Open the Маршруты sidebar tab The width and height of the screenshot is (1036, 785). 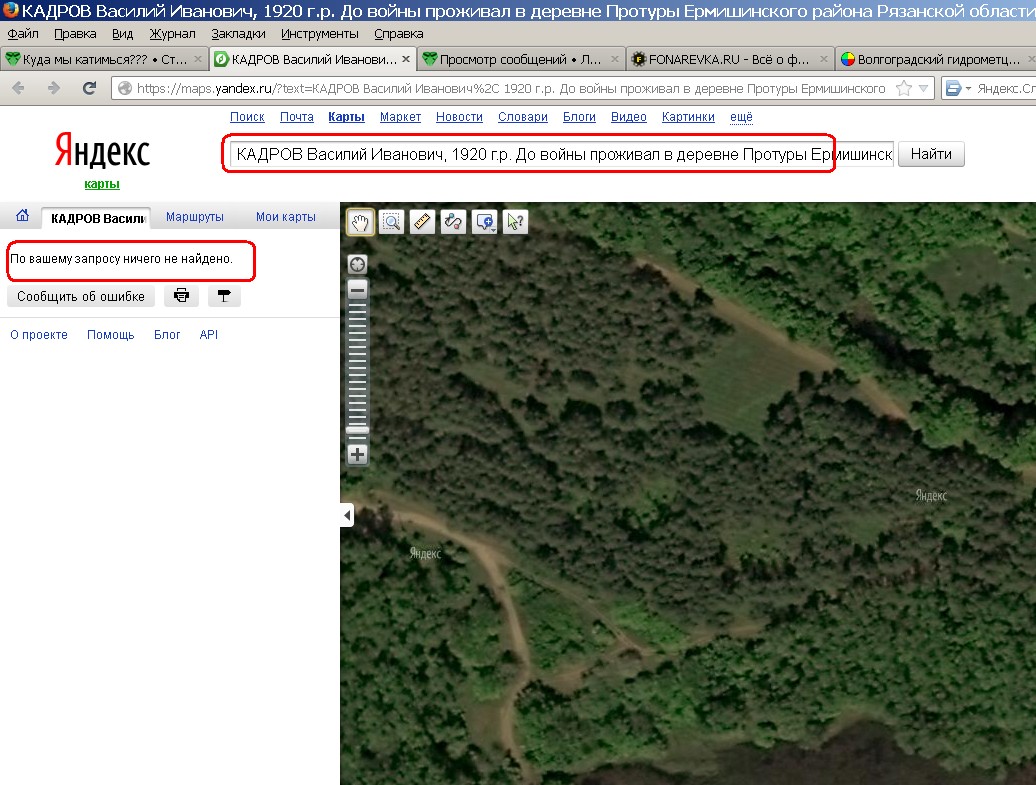pos(195,217)
